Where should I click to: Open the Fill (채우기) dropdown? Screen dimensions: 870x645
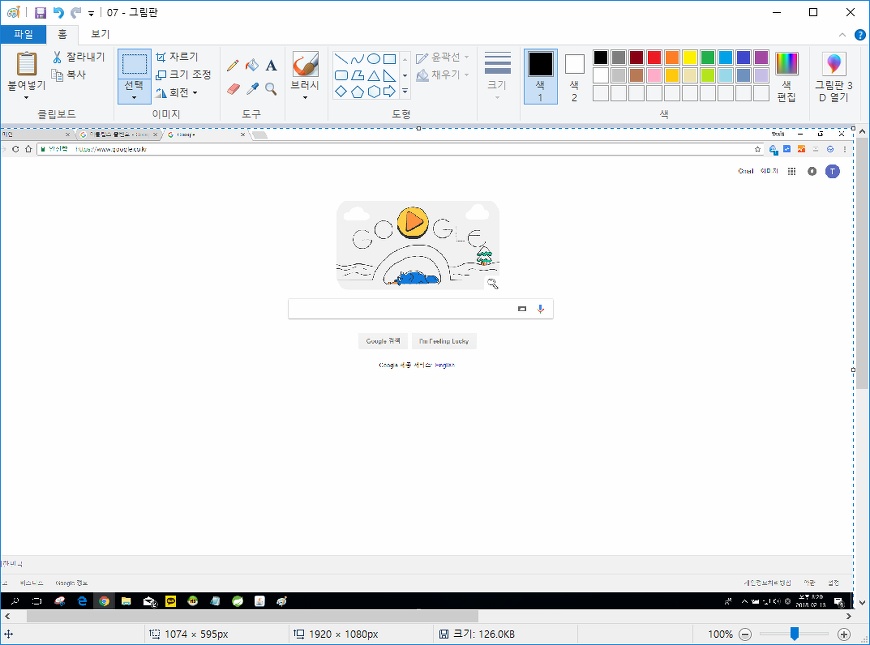coord(443,74)
